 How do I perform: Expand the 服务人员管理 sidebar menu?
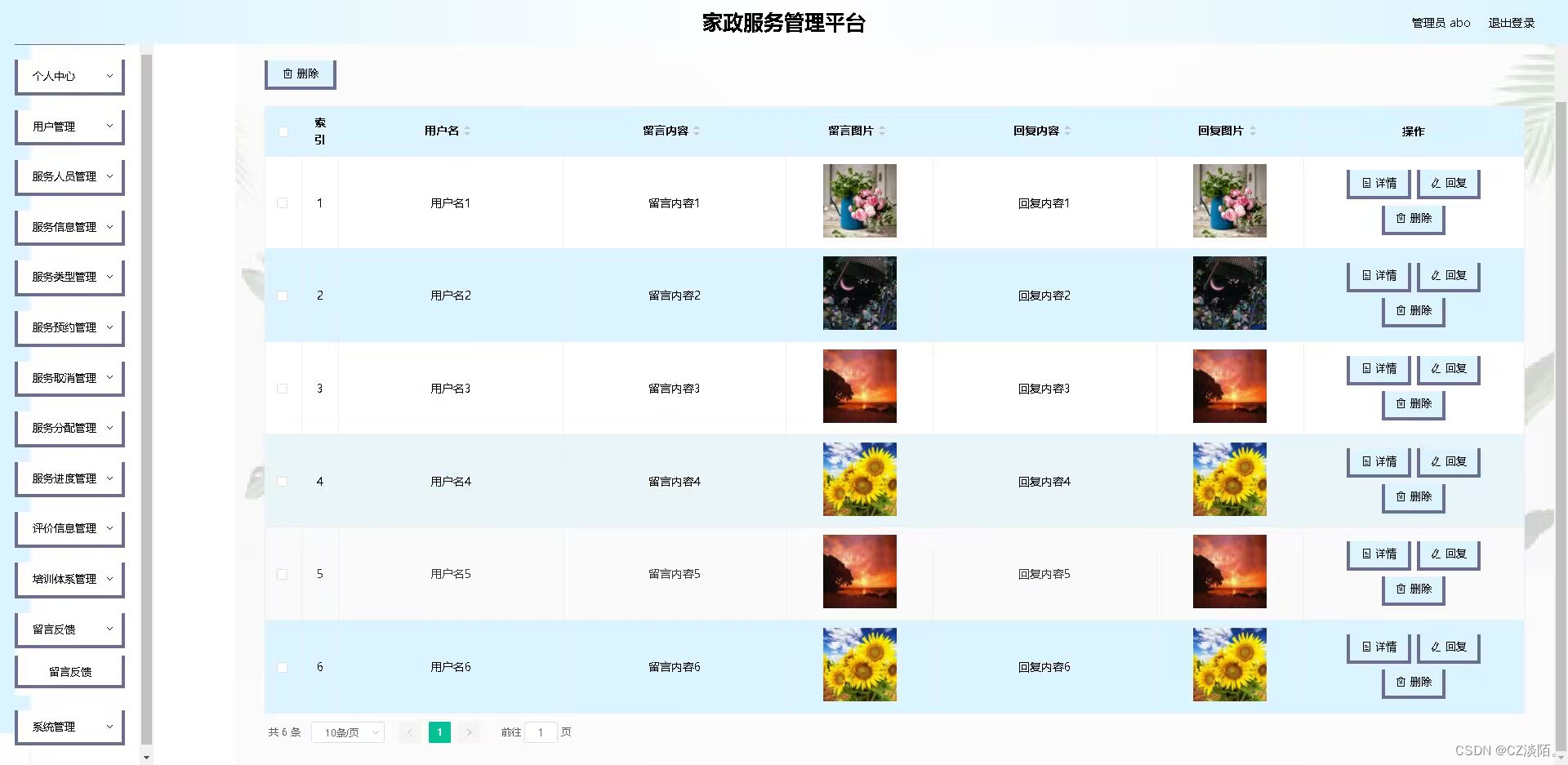pos(69,176)
